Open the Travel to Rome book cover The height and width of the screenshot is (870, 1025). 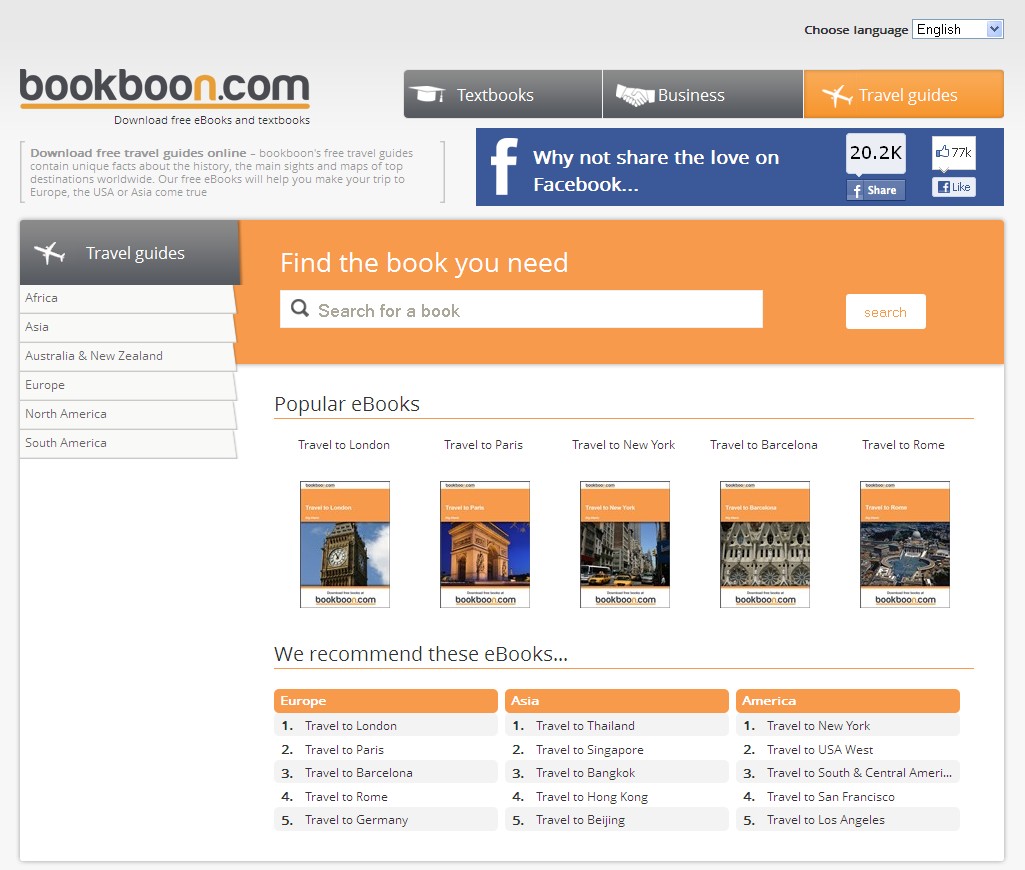904,544
